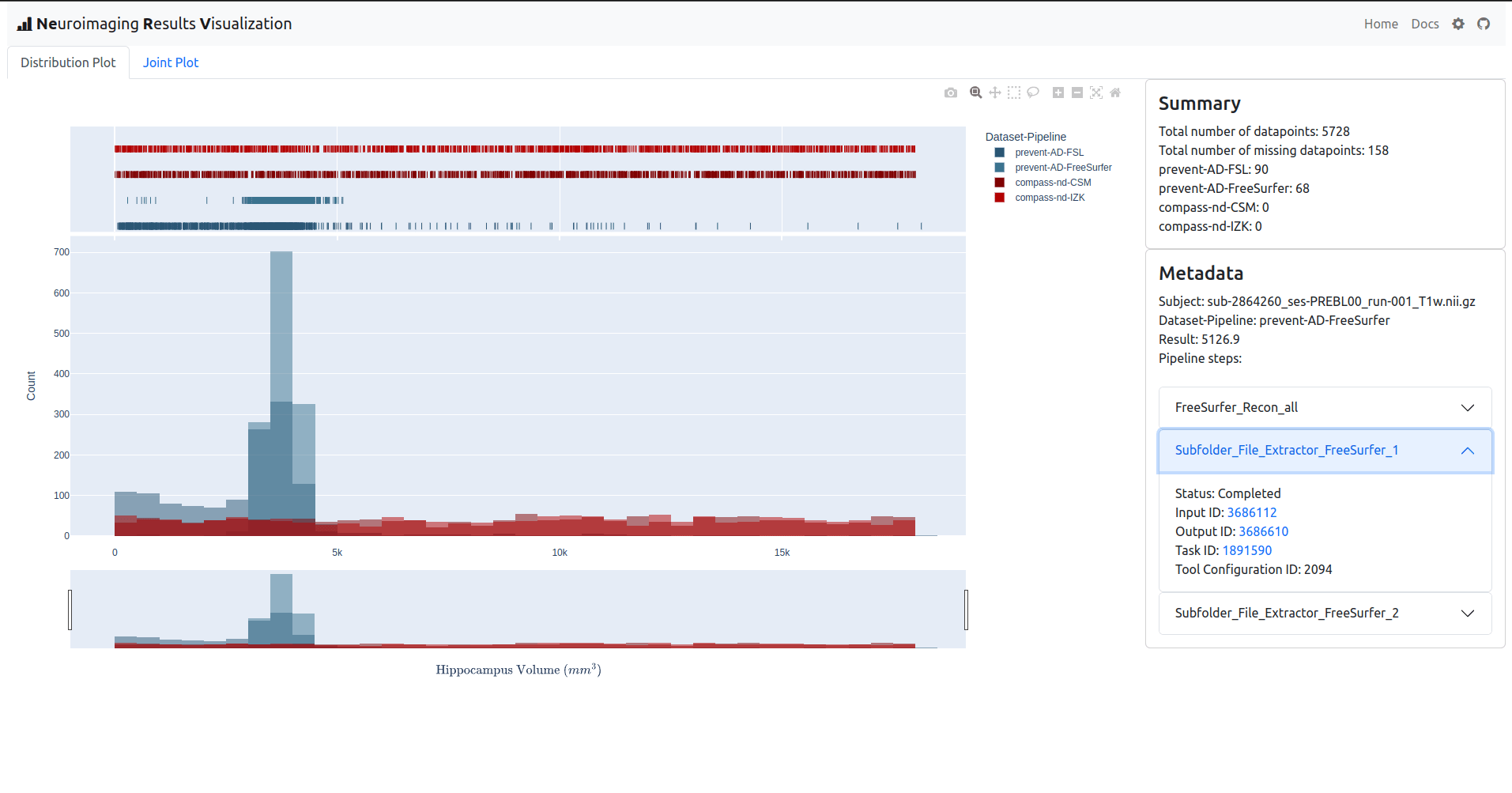Viewport: 1512px width, 793px height.
Task: Collapse Subfolder_File_Extractor_FreeSurfer_1 step
Action: tap(1325, 451)
